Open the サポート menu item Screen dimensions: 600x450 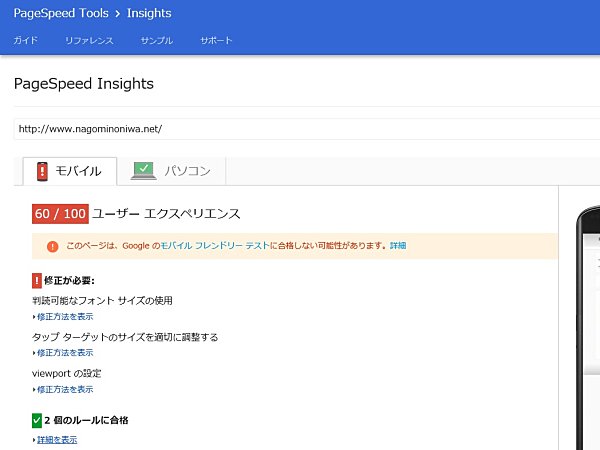pos(216,40)
